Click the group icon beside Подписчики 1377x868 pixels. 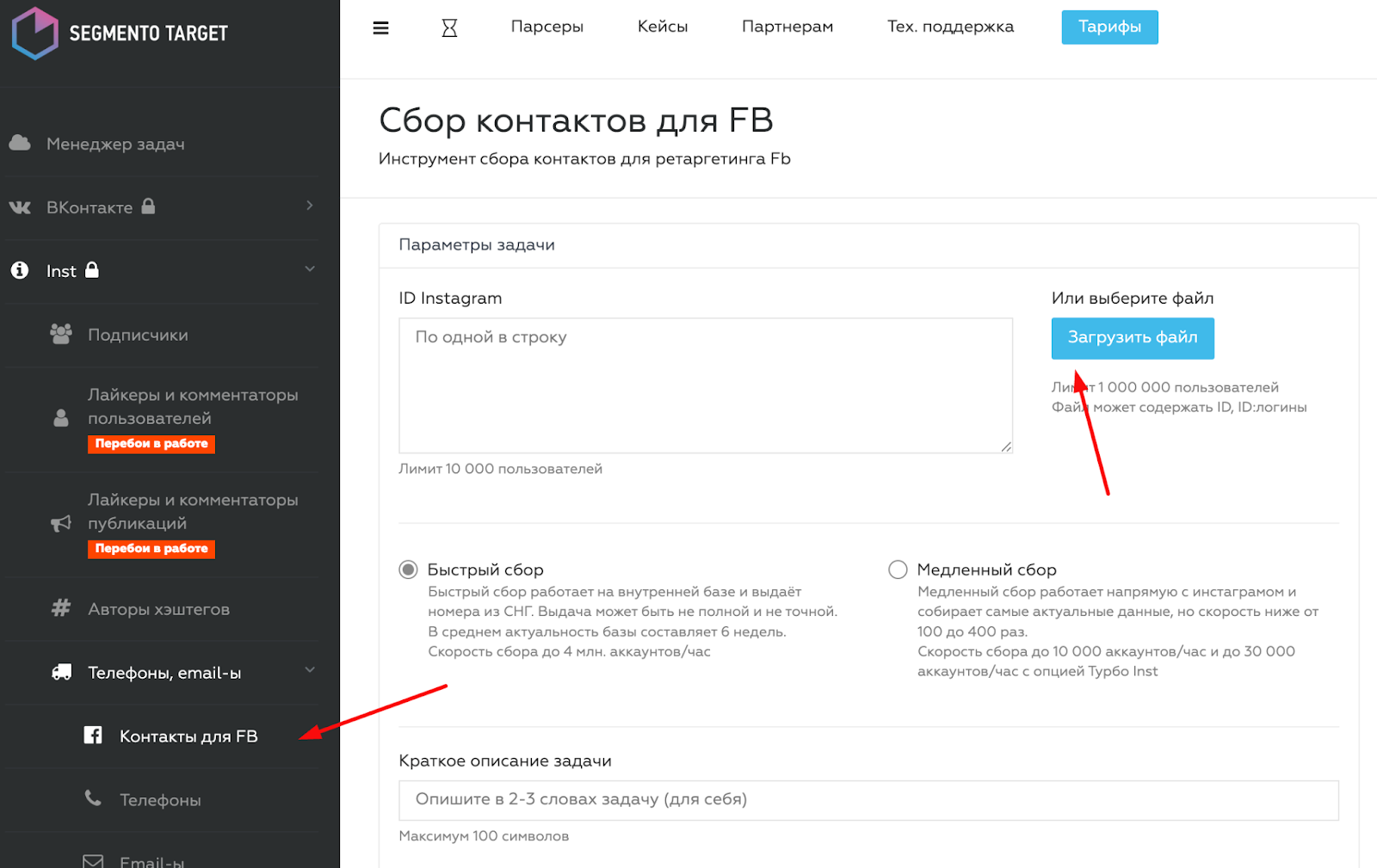(61, 334)
